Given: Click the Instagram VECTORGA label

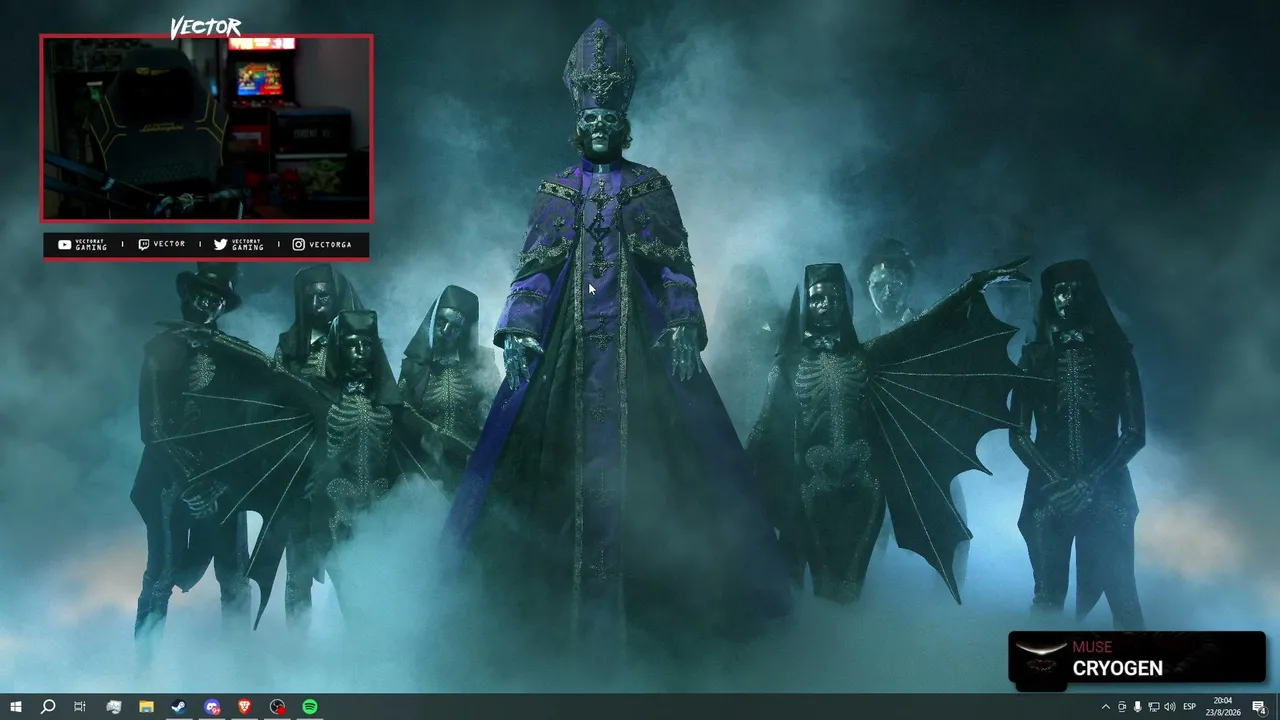Looking at the screenshot, I should (x=322, y=244).
